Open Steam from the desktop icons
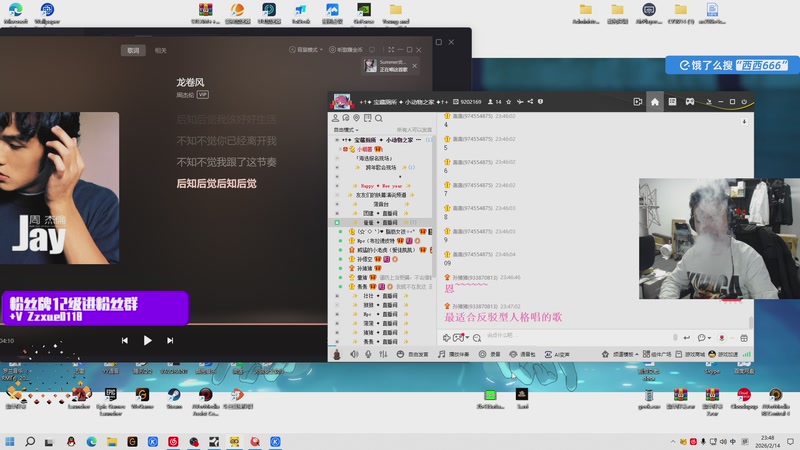 pos(173,399)
